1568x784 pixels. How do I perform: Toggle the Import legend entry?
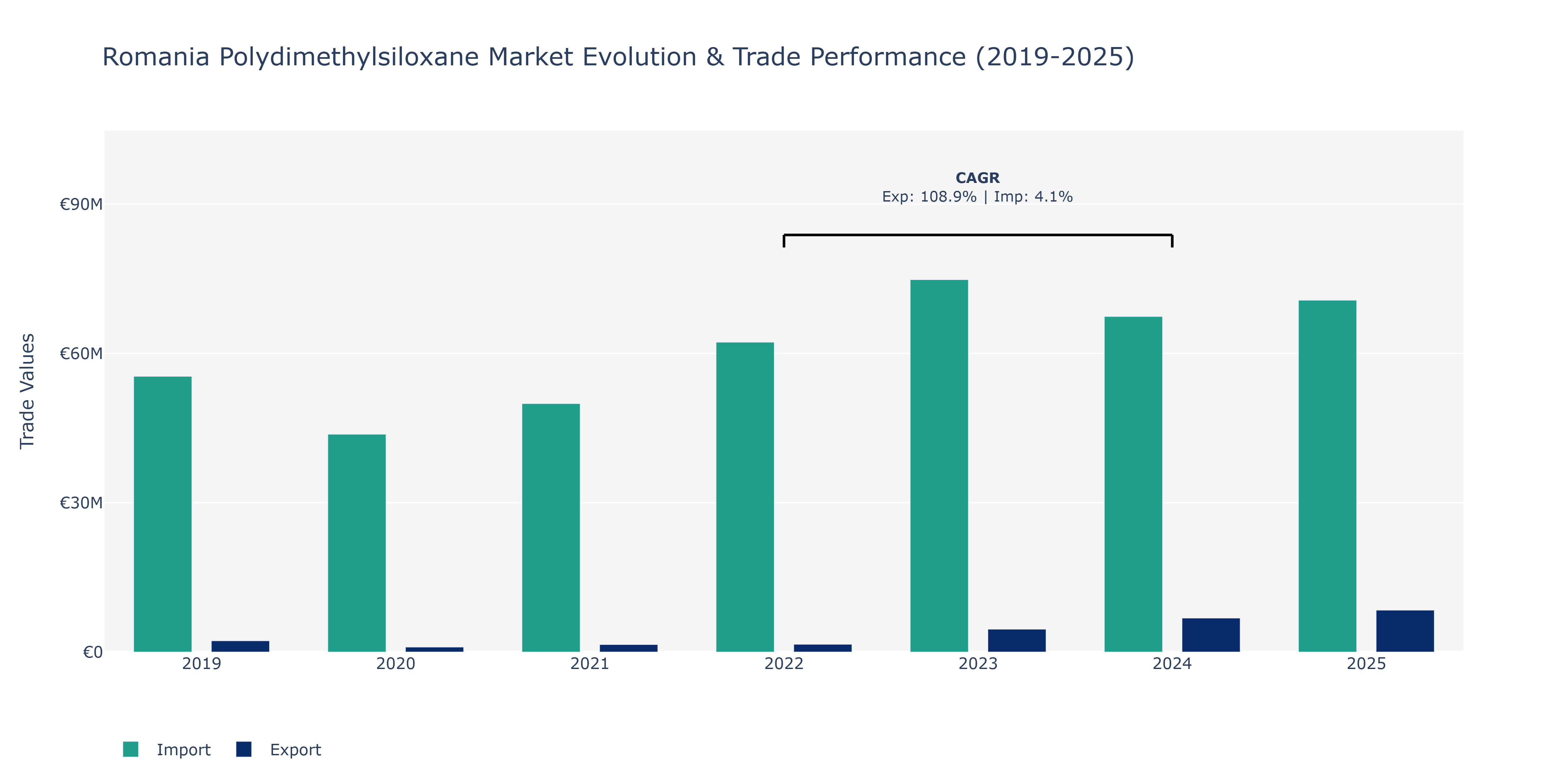pos(166,749)
